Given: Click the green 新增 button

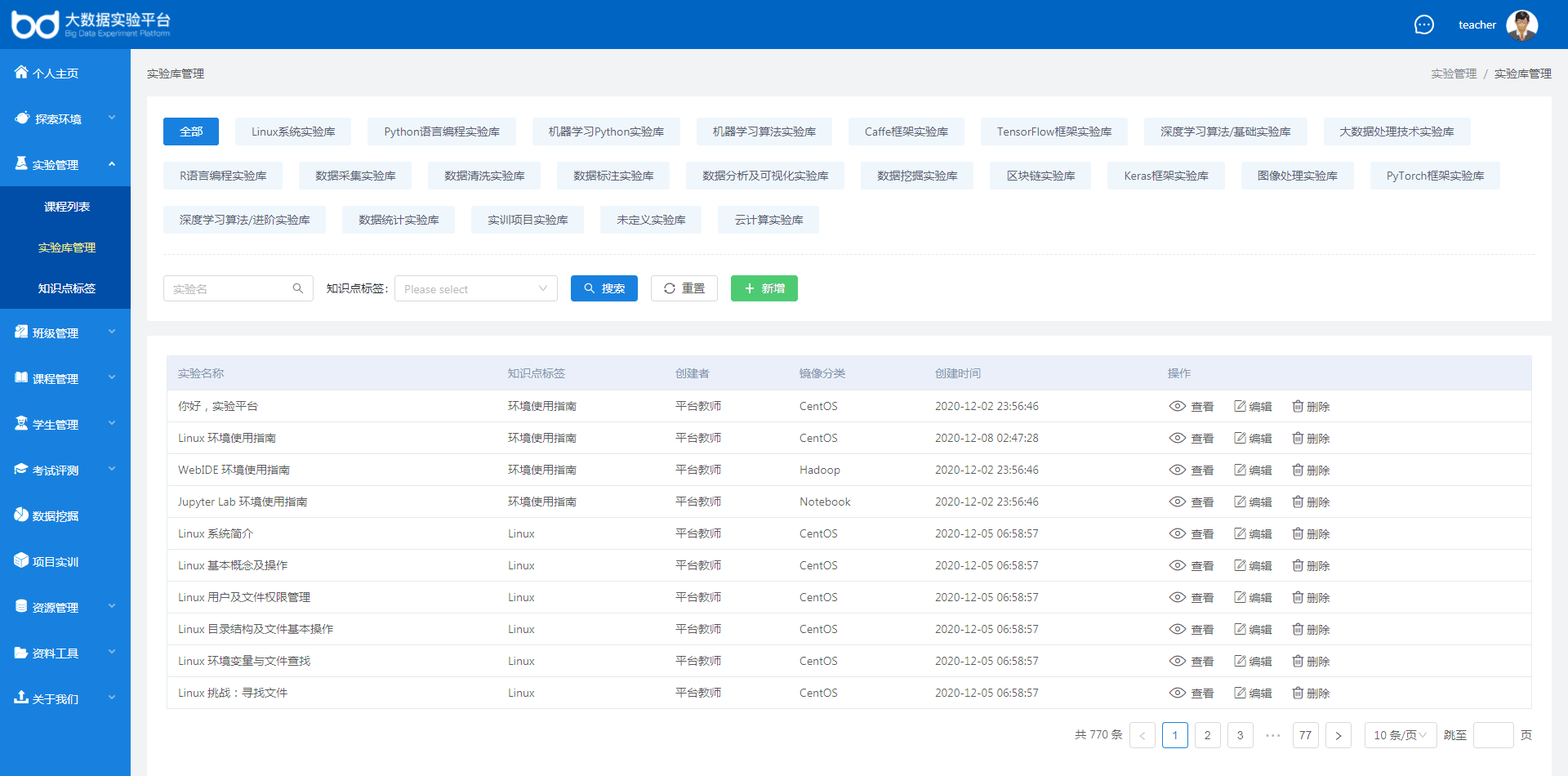Looking at the screenshot, I should click(x=764, y=288).
